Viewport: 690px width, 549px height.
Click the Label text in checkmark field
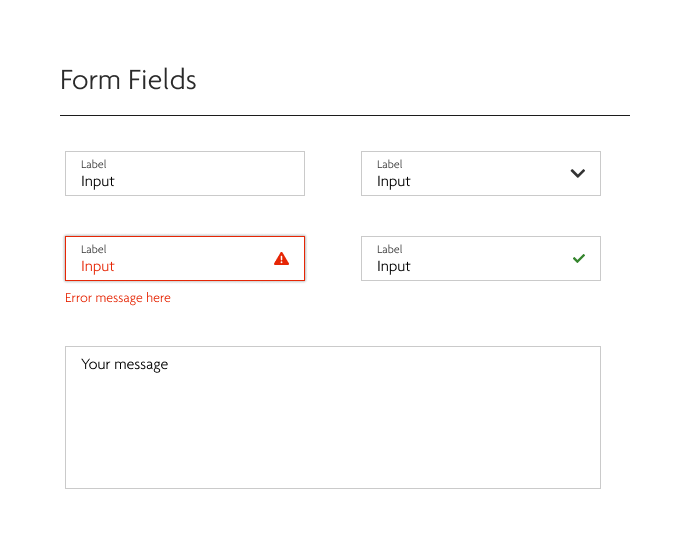(389, 249)
